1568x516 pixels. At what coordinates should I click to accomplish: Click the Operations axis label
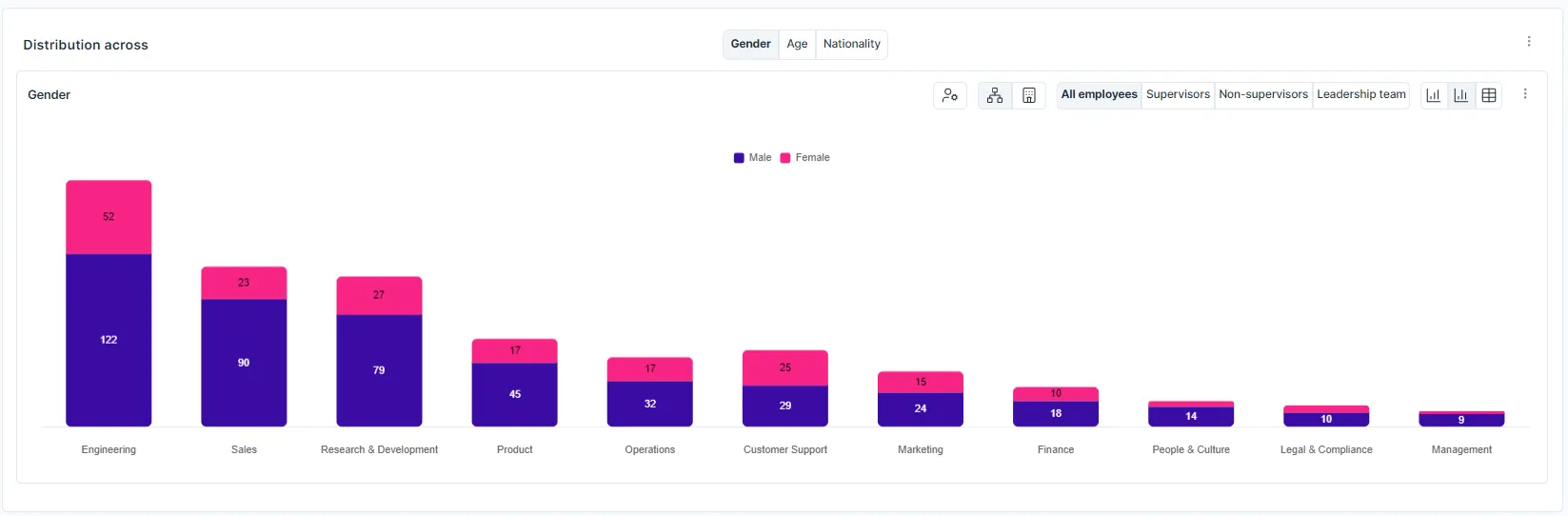pos(650,449)
